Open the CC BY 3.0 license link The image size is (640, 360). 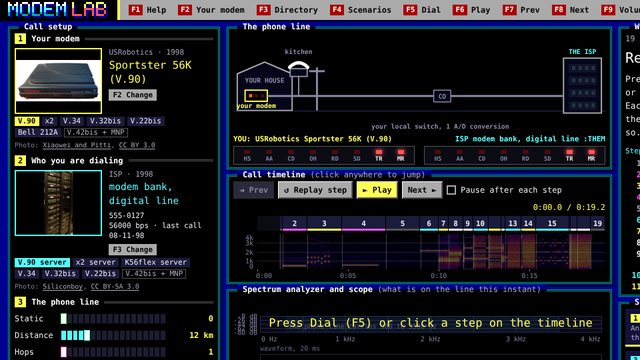point(137,145)
